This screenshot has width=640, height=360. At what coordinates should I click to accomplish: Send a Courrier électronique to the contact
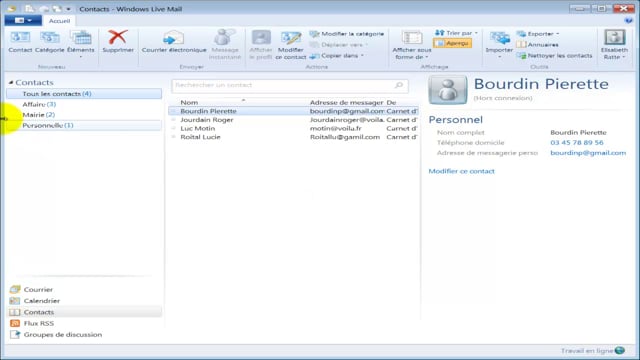click(x=174, y=42)
